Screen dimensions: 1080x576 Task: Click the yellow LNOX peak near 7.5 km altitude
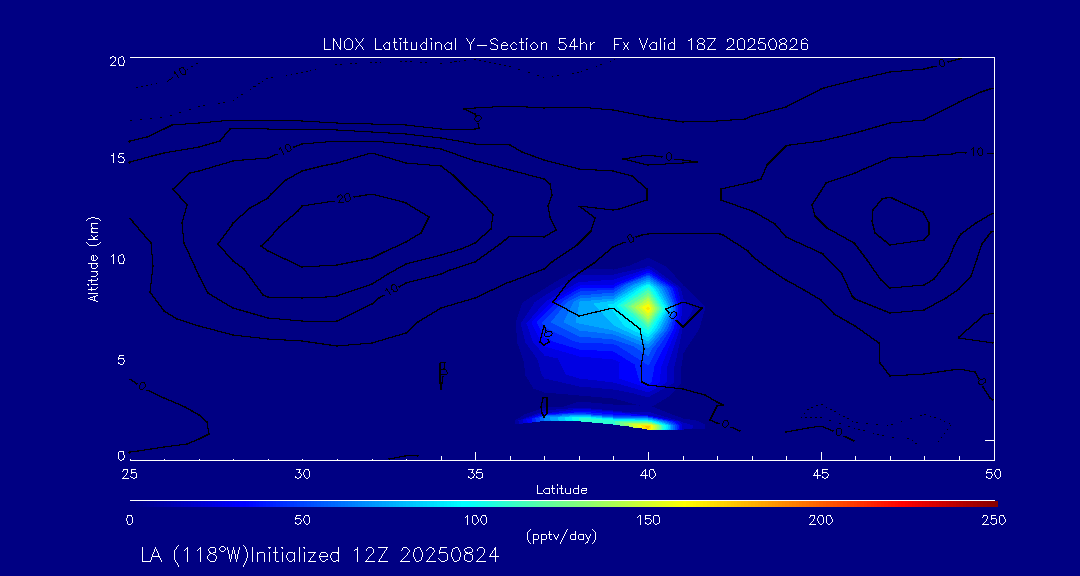(x=647, y=306)
